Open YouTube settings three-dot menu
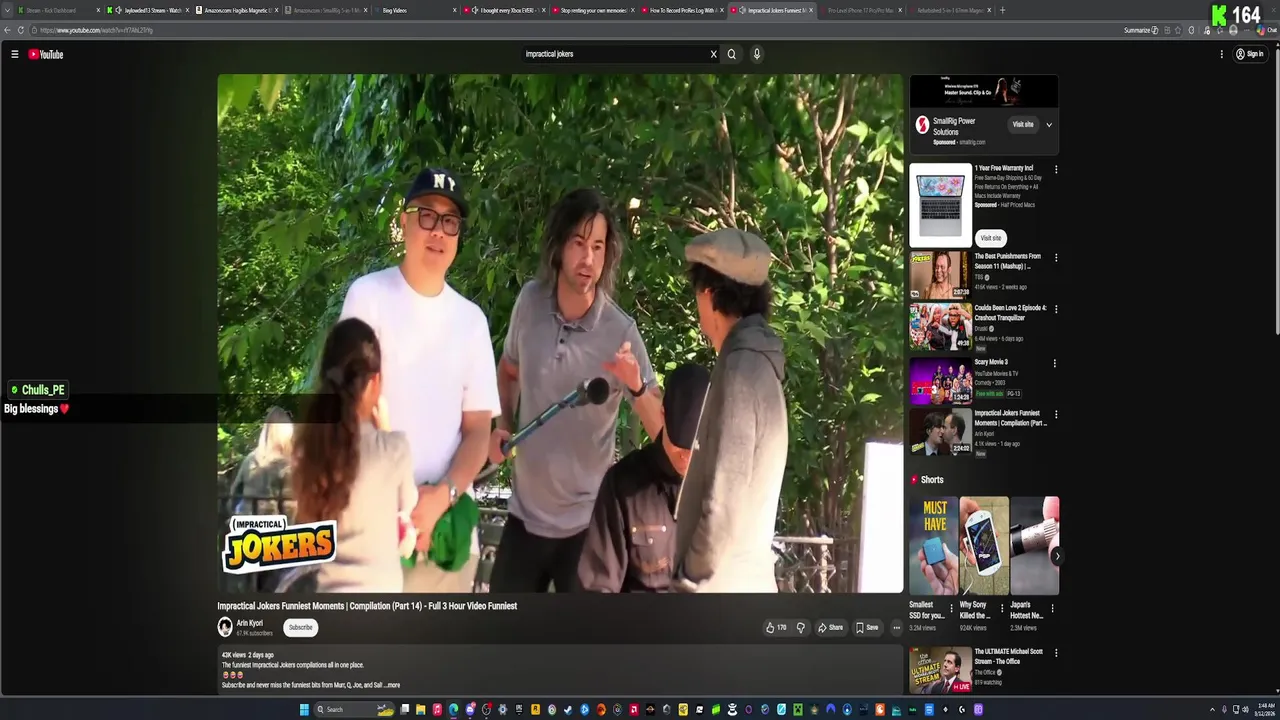Screen dimensions: 1280x720 coord(1221,54)
